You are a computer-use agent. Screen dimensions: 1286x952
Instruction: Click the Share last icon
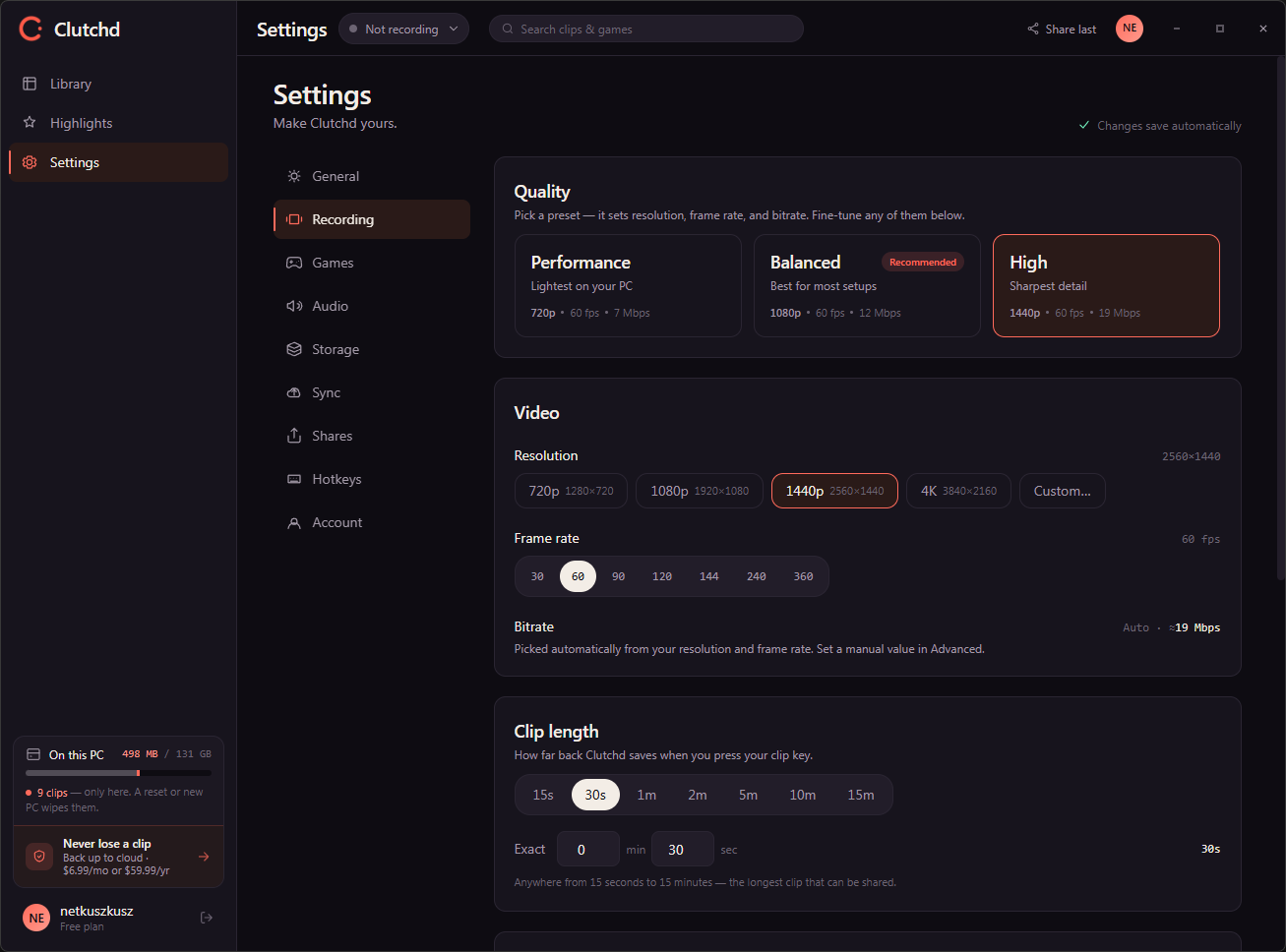point(1033,29)
